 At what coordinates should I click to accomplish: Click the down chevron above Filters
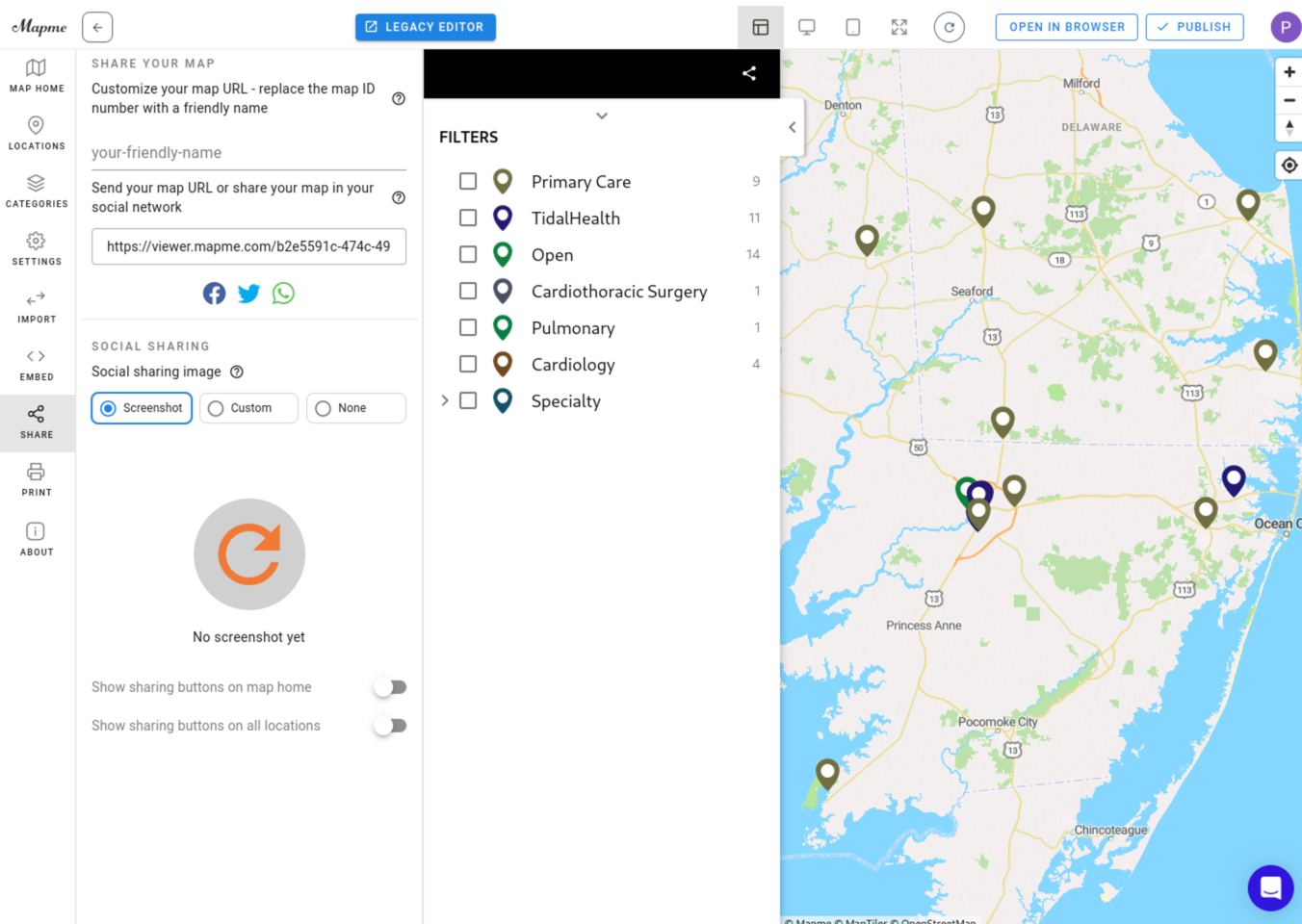(602, 115)
